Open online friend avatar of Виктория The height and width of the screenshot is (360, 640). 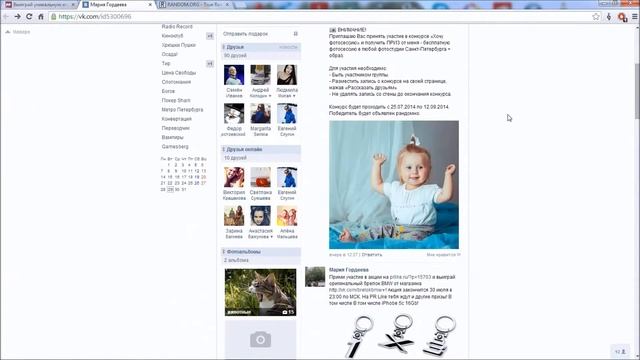pos(234,177)
